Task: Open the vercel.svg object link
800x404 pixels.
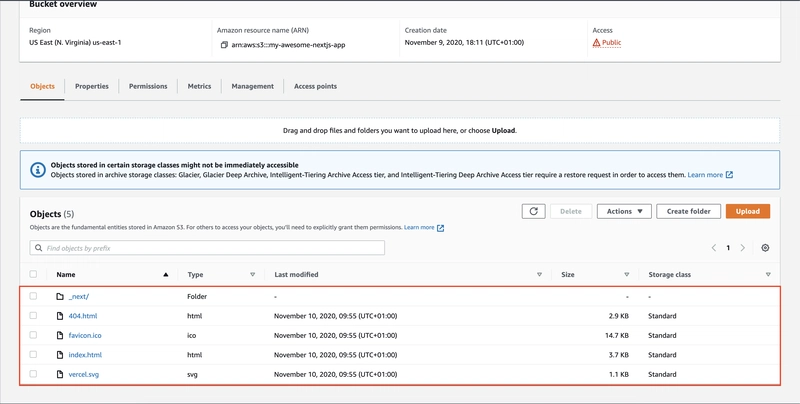Action: click(x=84, y=374)
